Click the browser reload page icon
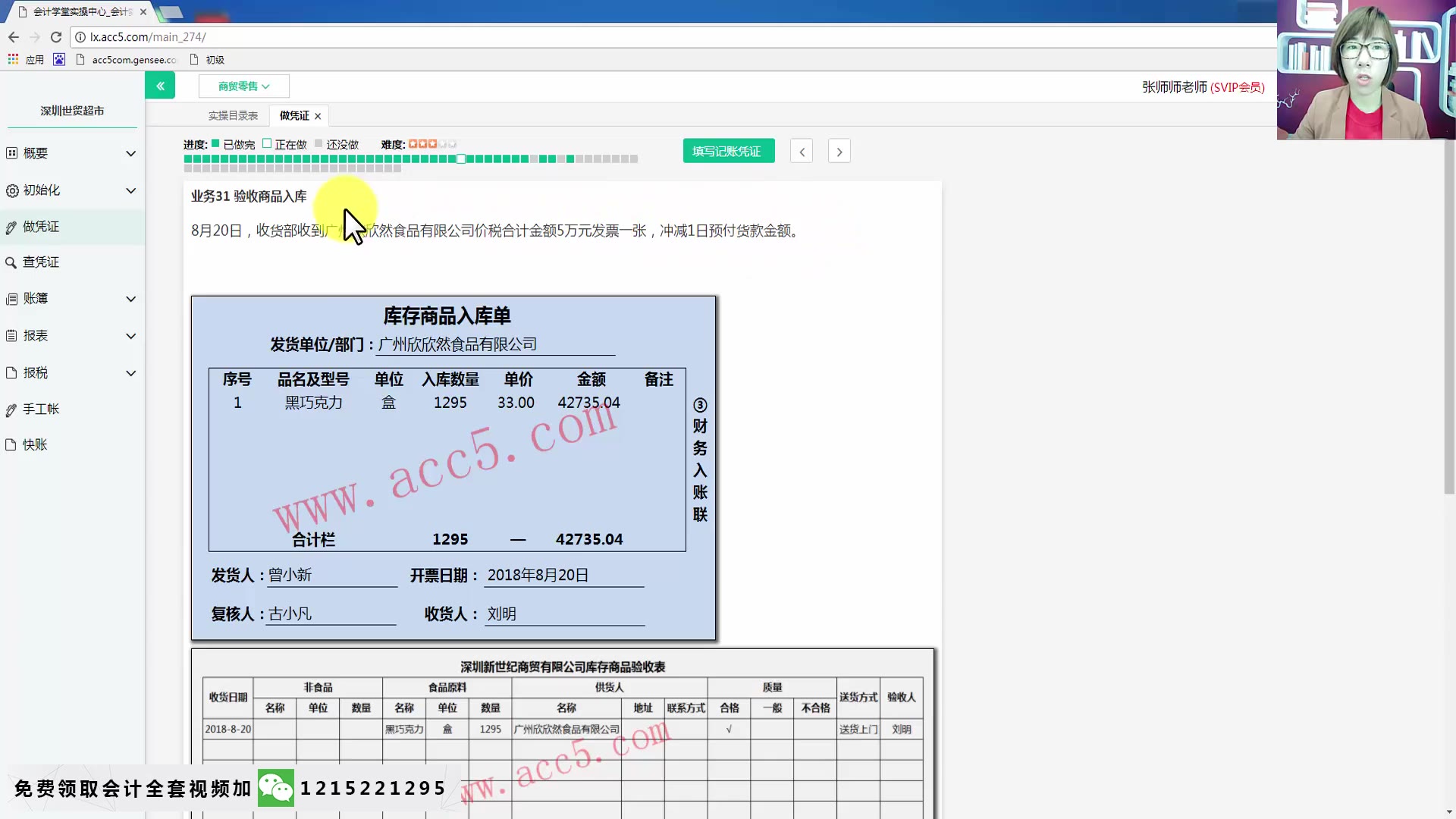 tap(55, 36)
